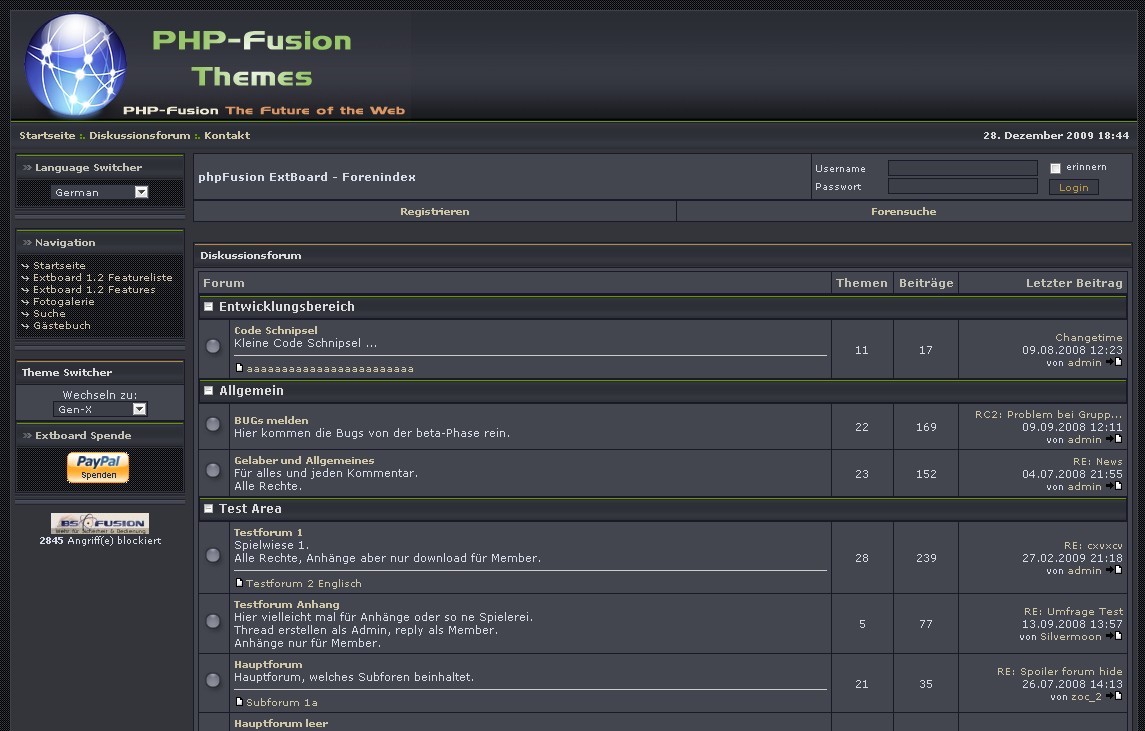
Task: Go to last post in Gelaber und Allgemeines row
Action: [x=1114, y=486]
